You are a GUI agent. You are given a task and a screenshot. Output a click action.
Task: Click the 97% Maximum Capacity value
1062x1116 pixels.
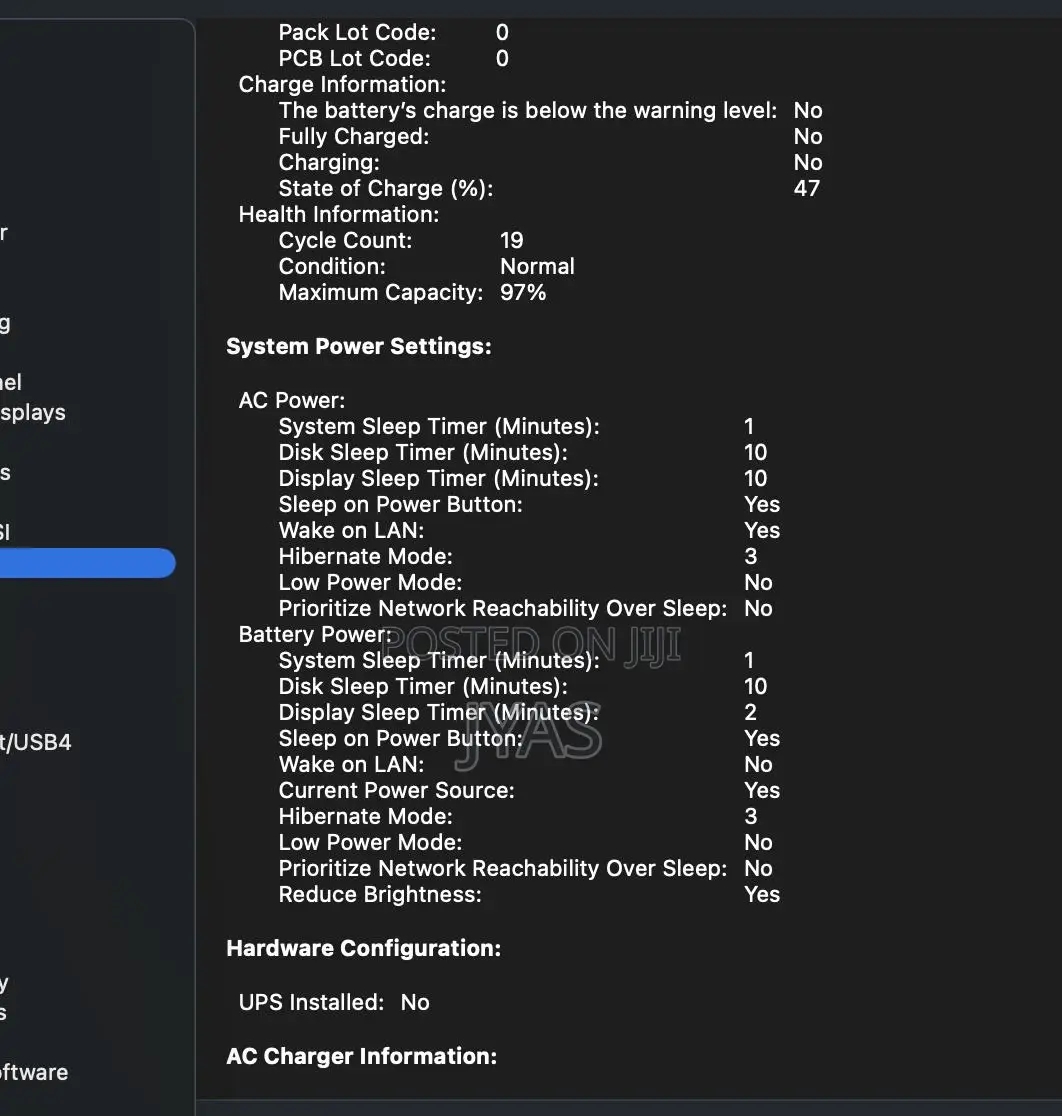click(x=523, y=292)
